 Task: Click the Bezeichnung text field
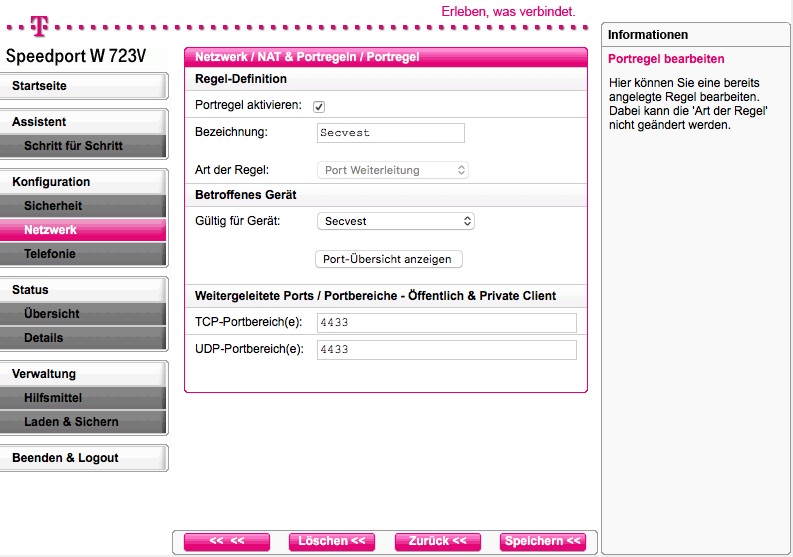tap(390, 133)
